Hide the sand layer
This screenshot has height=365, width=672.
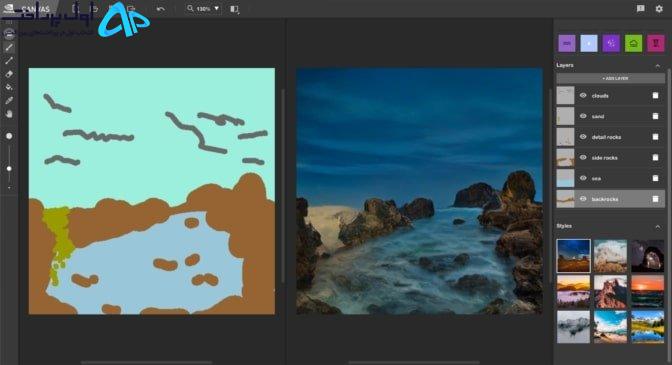click(x=583, y=116)
